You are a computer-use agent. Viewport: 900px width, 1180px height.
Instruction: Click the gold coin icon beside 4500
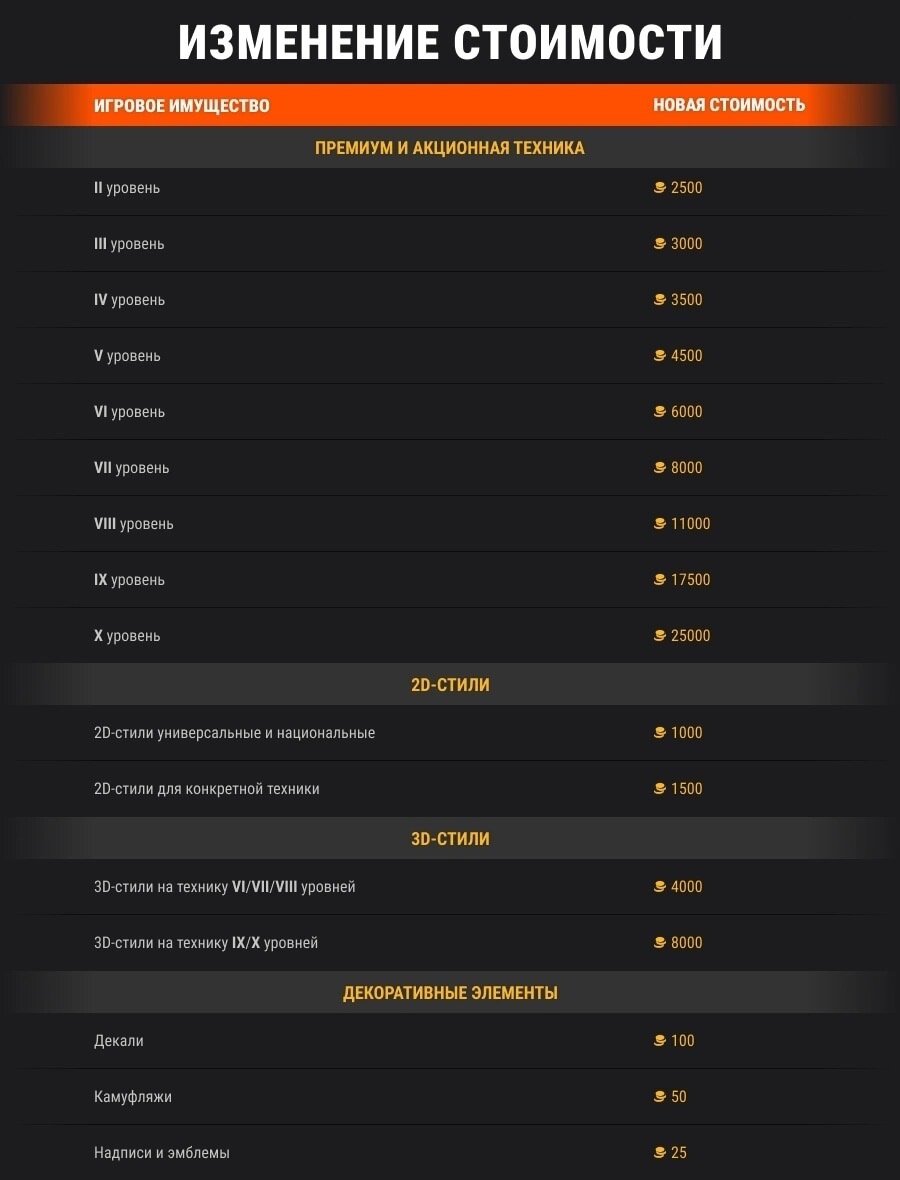point(660,356)
